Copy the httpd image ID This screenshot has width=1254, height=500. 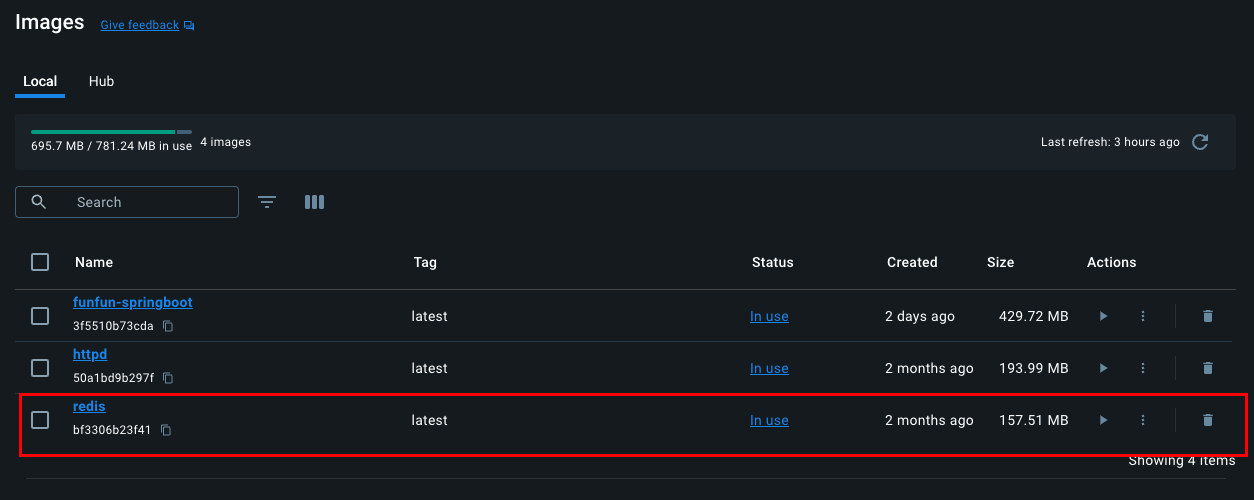(168, 378)
